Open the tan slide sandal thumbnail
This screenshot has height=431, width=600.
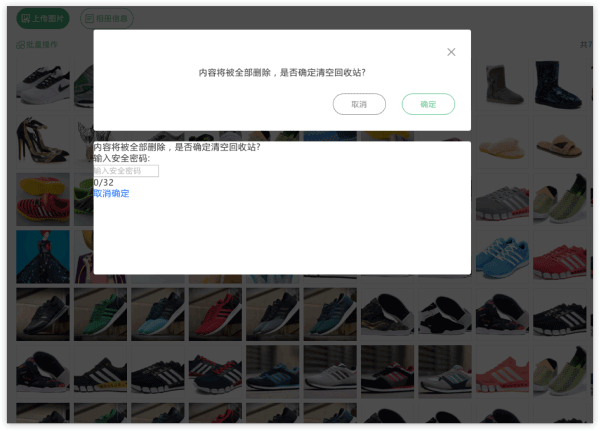point(559,142)
